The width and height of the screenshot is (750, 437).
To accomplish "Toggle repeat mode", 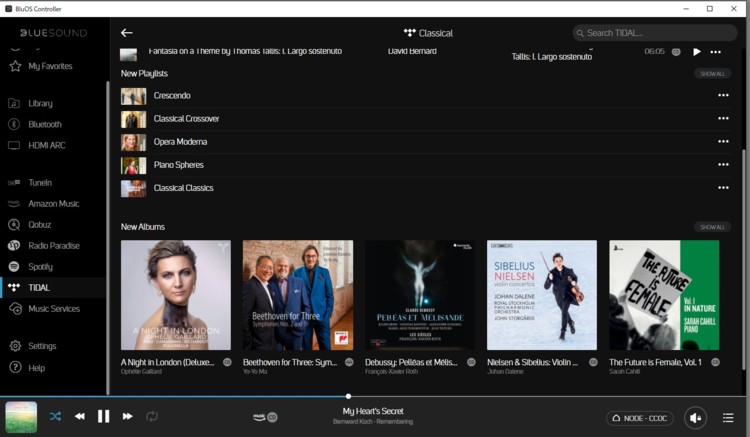I will coord(152,416).
